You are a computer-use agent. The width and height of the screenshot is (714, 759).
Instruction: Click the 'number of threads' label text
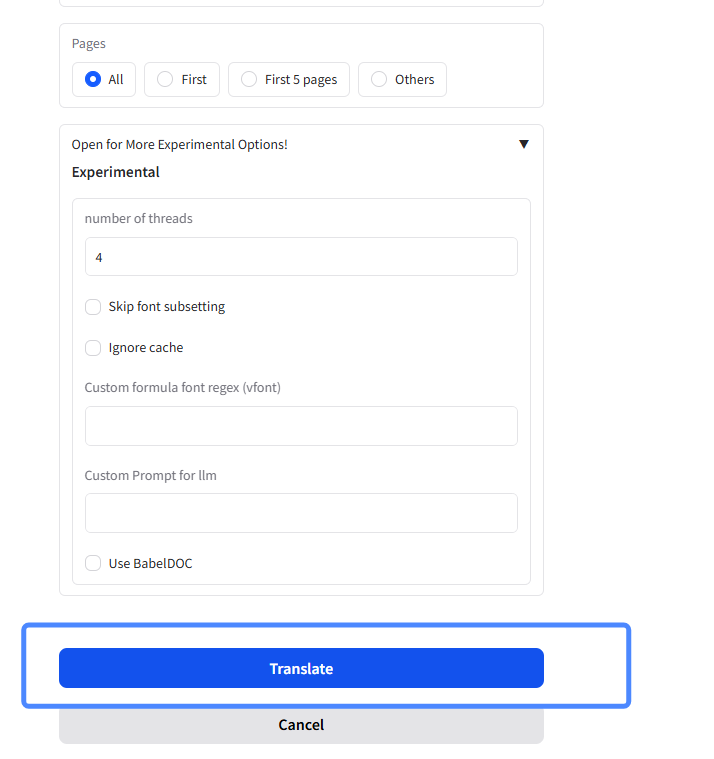tap(138, 218)
